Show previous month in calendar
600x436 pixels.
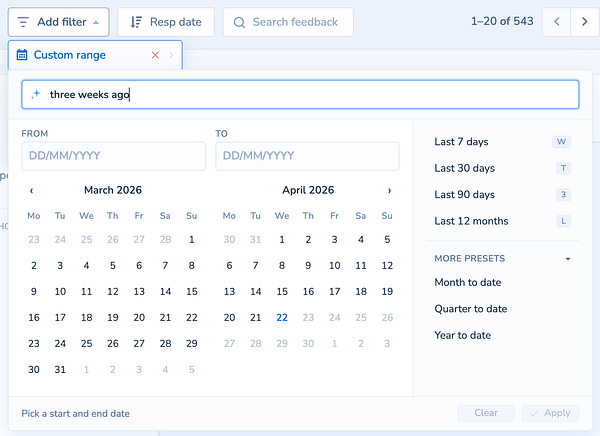coord(32,191)
